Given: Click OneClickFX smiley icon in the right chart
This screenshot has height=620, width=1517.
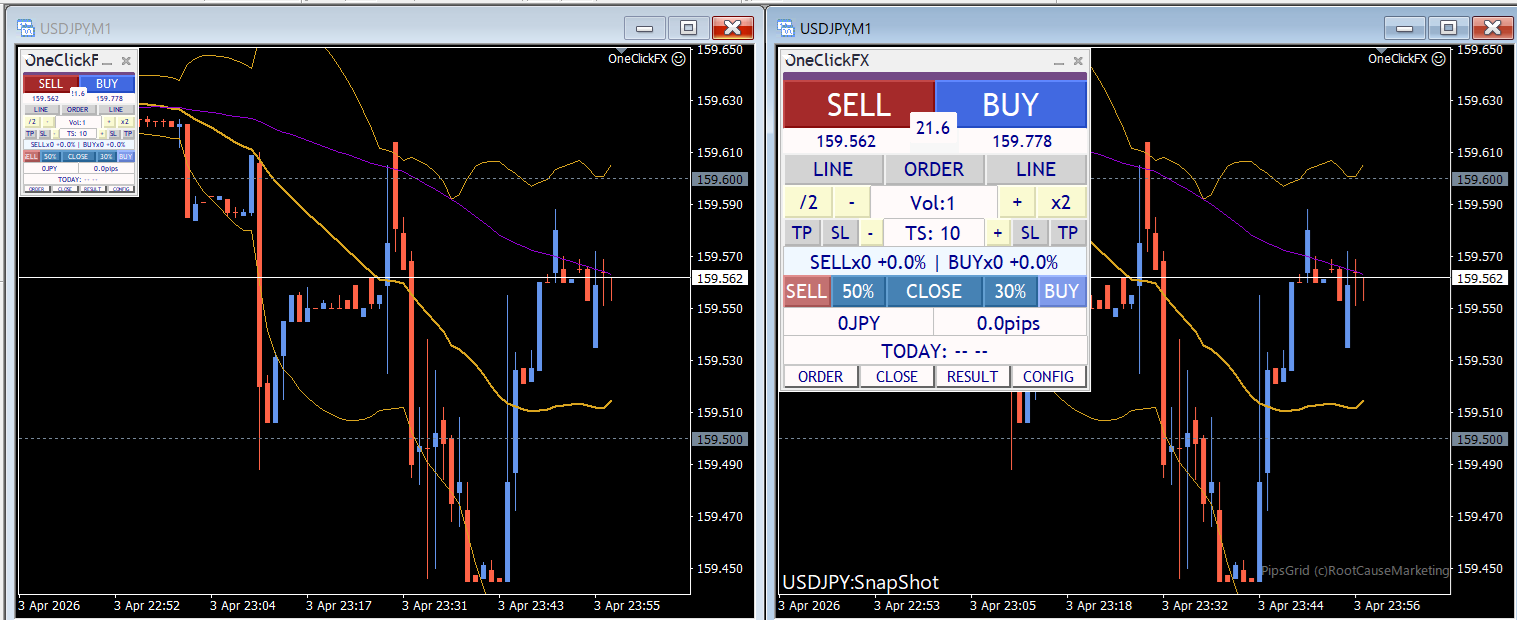Looking at the screenshot, I should pos(1439,59).
